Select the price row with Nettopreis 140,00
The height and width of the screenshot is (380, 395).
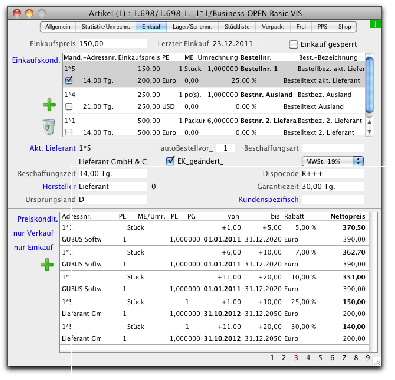coord(214,332)
